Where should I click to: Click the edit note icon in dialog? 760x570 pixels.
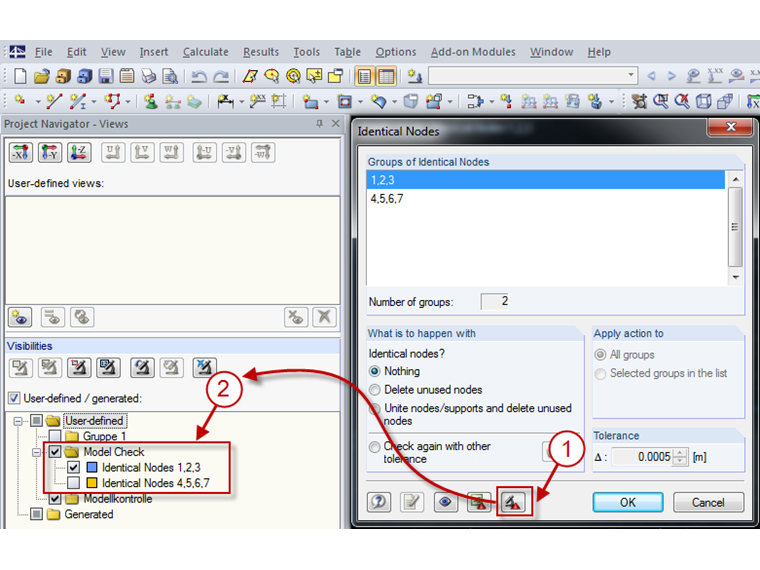coord(412,502)
